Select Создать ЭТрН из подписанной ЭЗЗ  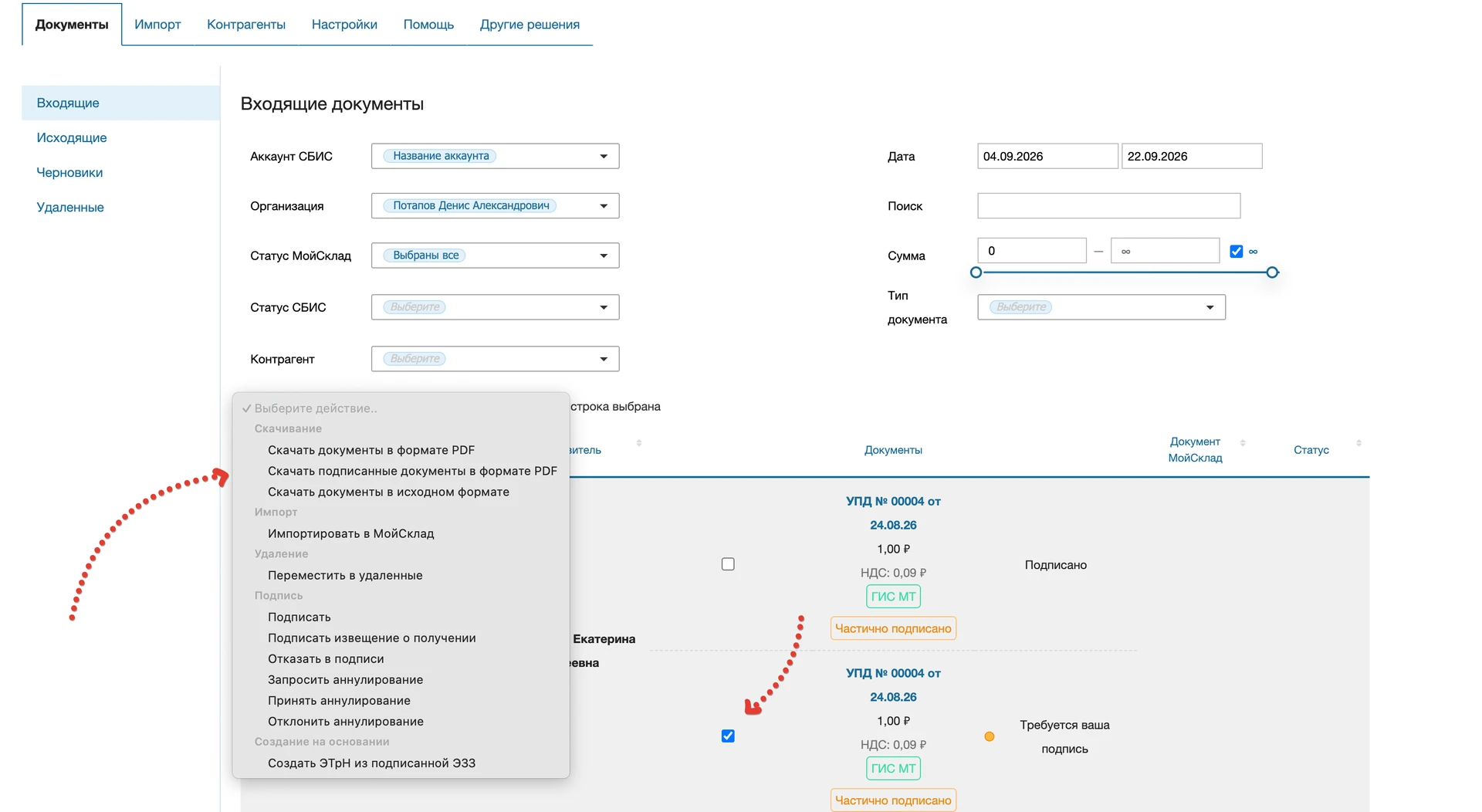click(371, 763)
